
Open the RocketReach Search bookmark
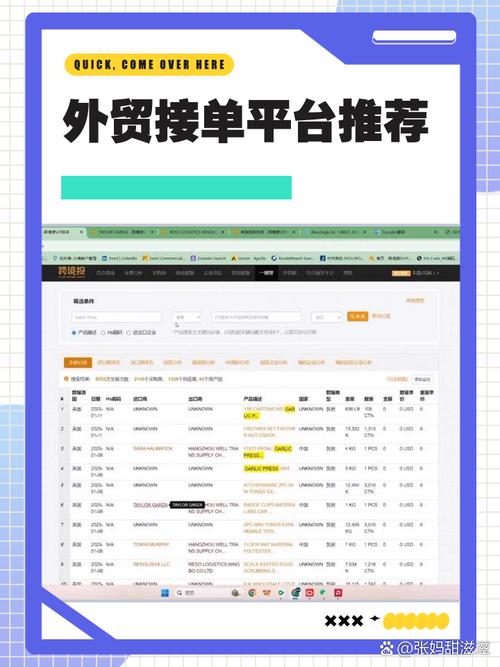click(292, 258)
